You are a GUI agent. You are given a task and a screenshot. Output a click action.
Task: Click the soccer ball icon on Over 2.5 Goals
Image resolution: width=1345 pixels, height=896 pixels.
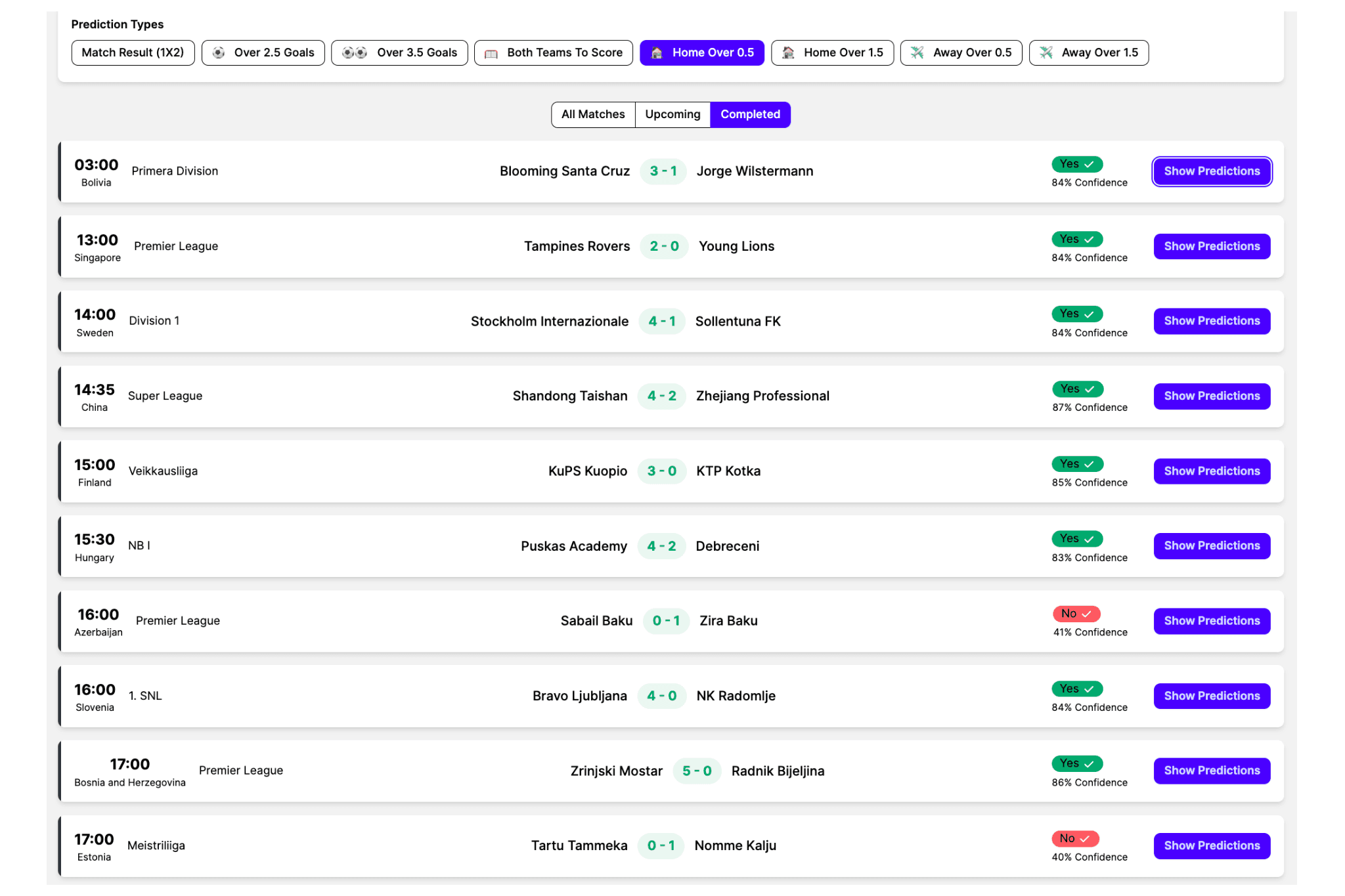pos(219,53)
